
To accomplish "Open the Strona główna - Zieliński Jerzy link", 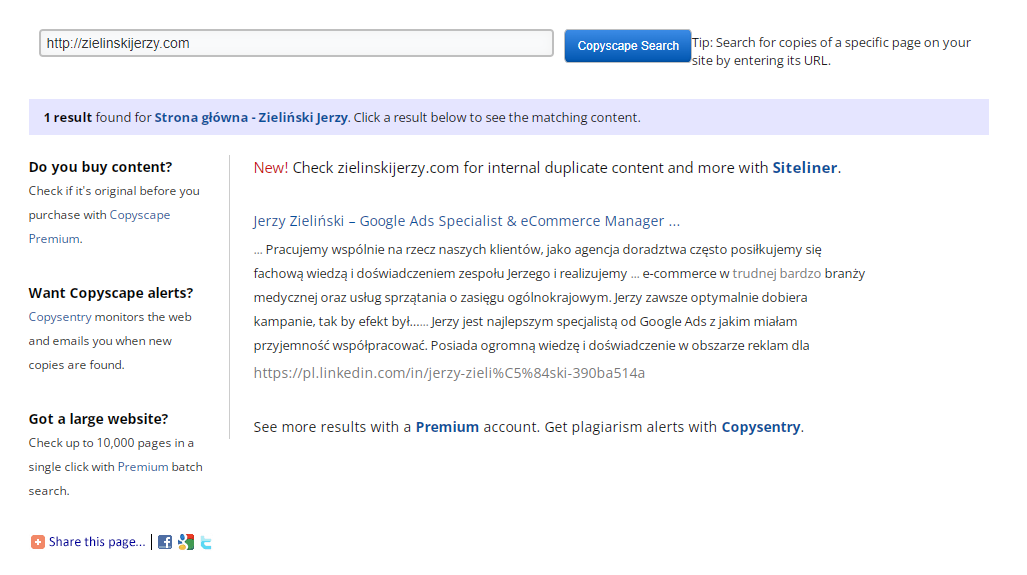I will coord(251,118).
